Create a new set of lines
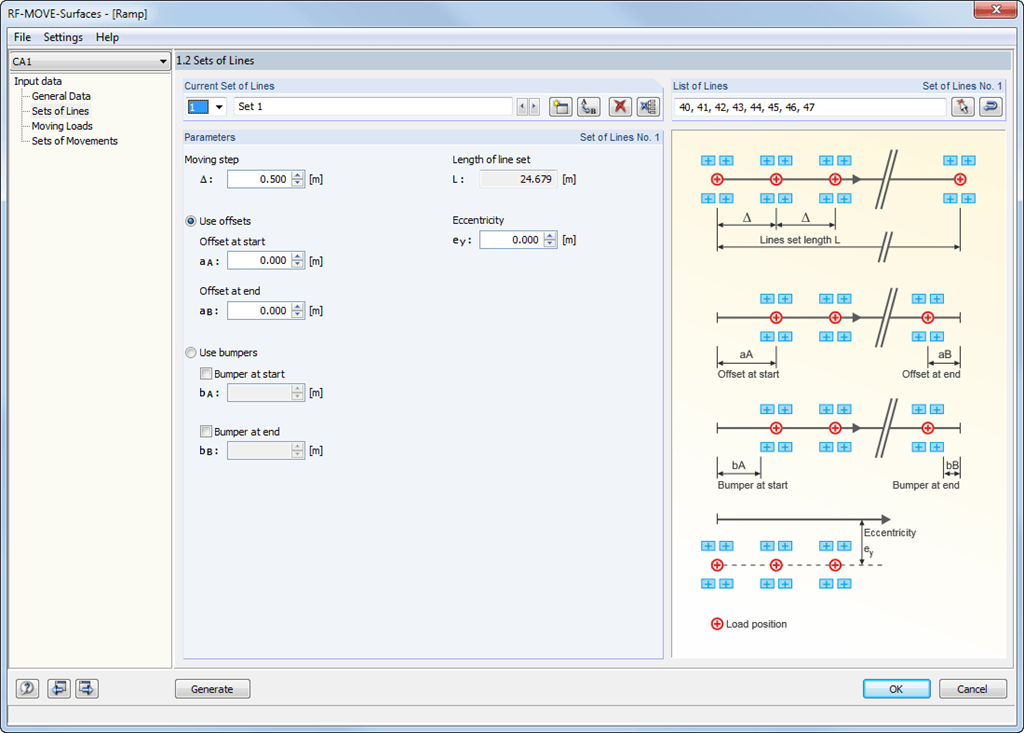This screenshot has width=1024, height=733. coord(560,106)
